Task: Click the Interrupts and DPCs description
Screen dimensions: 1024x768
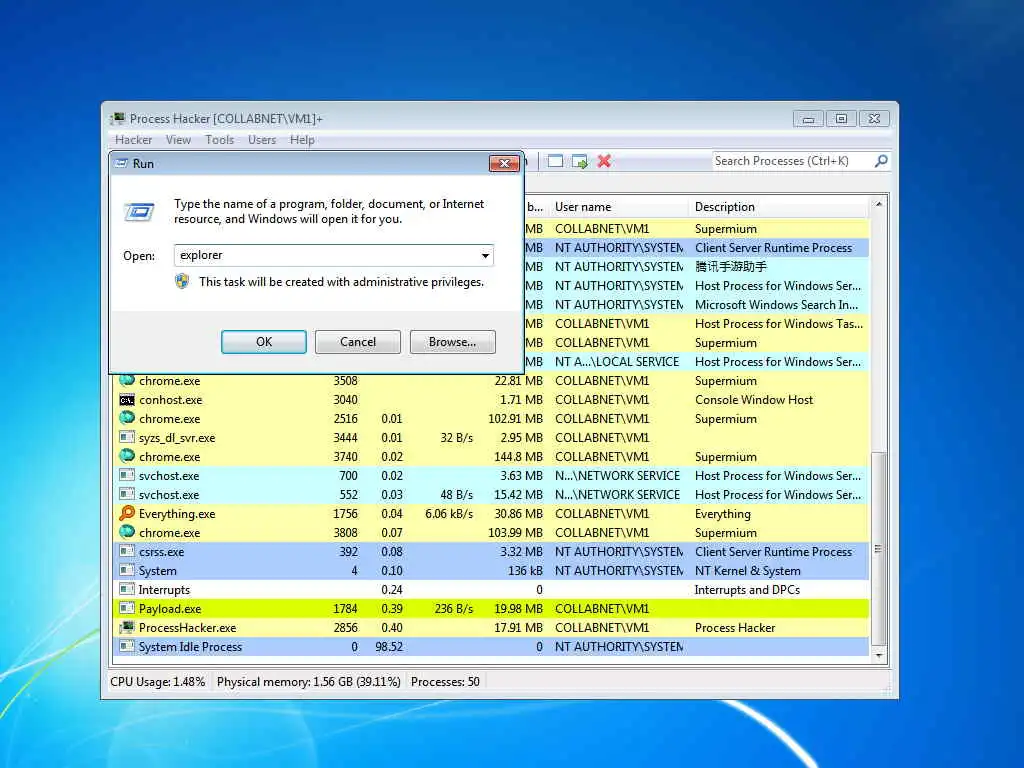Action: pos(746,590)
